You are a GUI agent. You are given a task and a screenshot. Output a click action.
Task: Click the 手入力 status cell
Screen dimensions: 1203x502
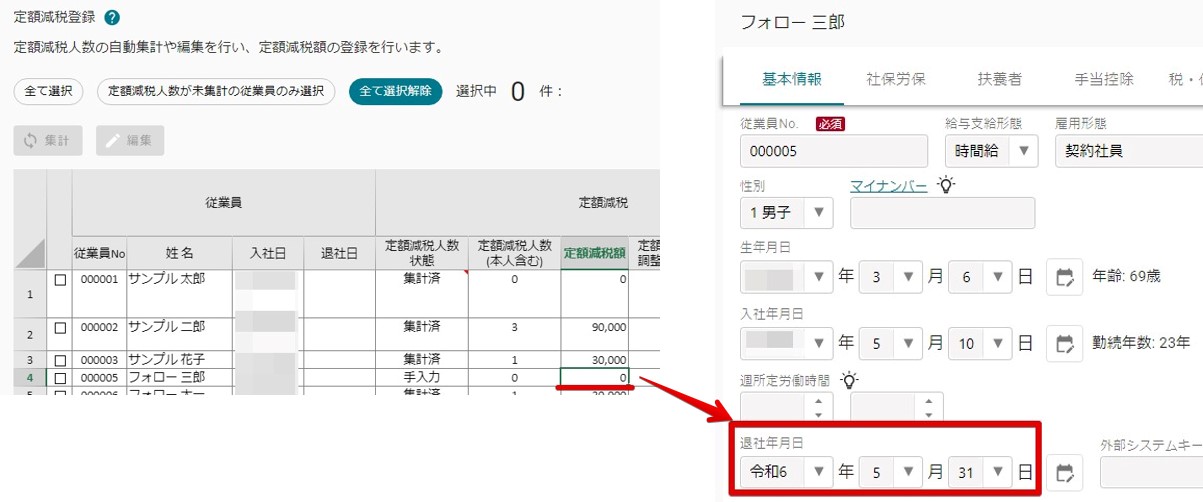pyautogui.click(x=421, y=377)
